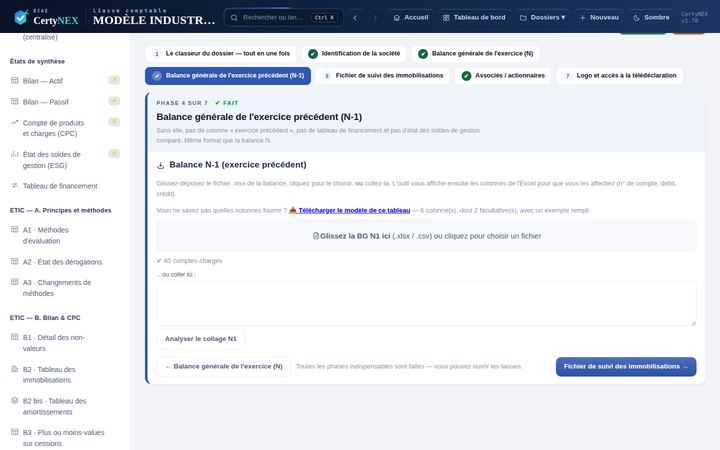Open Le classeur du dossier phase tab
Viewport: 720px width, 450px height.
(221, 54)
